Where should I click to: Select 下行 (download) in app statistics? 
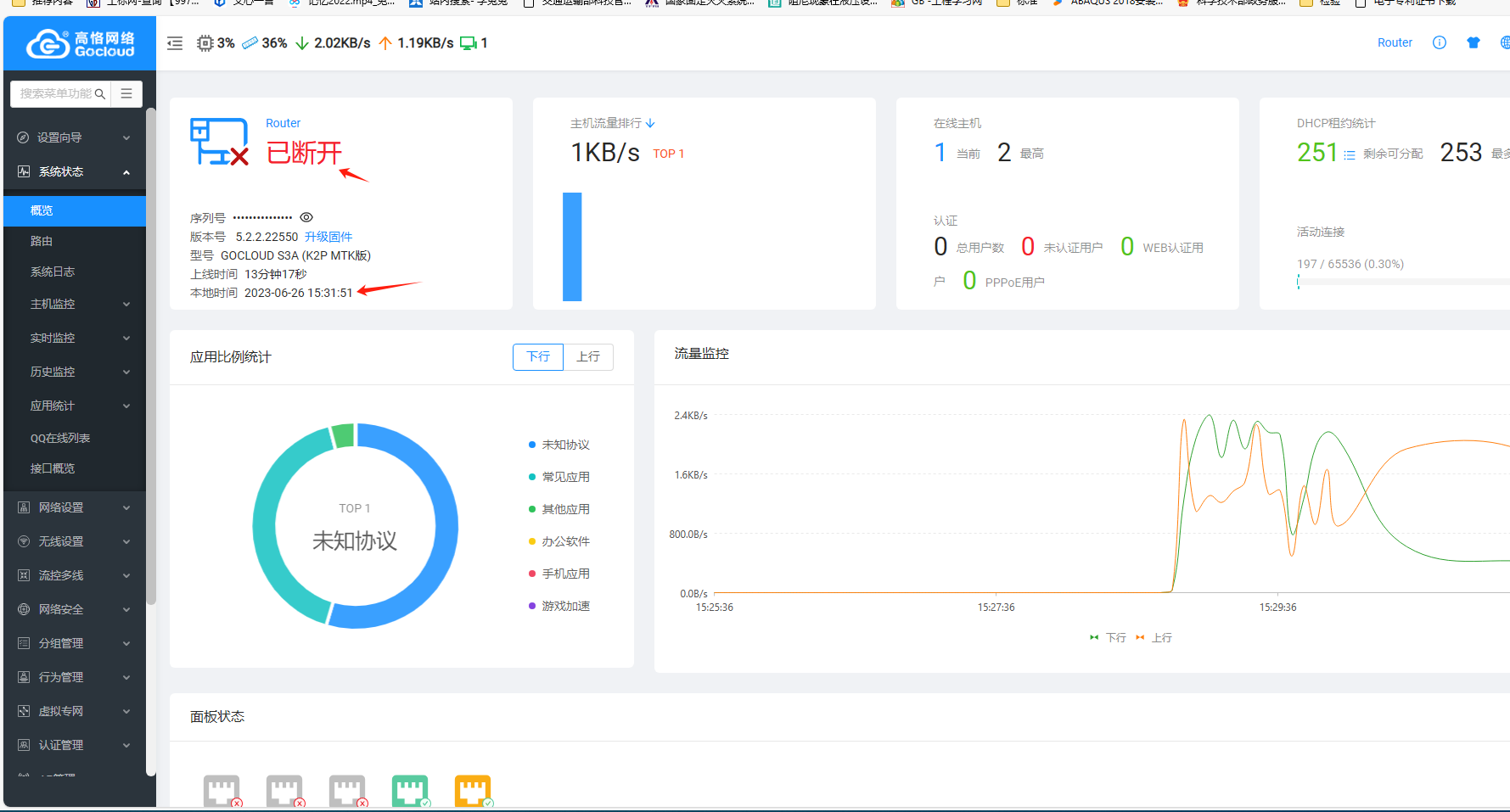coord(538,357)
